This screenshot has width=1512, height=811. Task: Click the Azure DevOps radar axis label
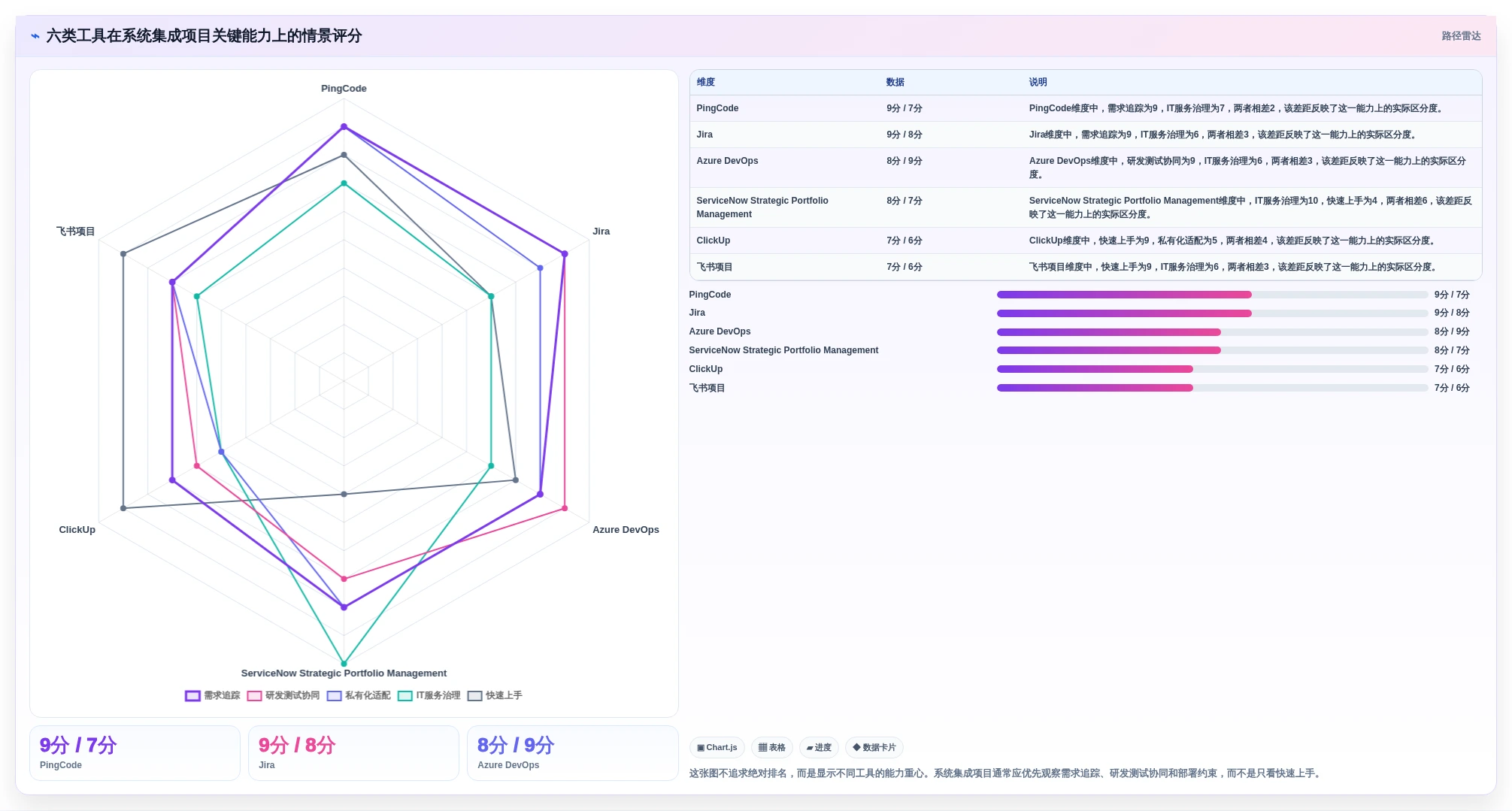click(x=626, y=530)
